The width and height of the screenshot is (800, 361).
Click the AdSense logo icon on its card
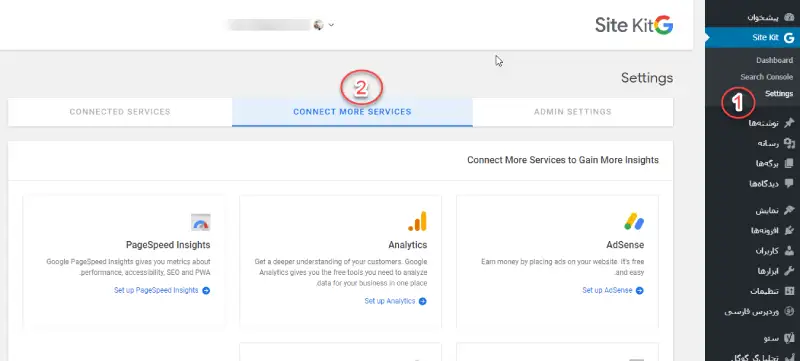634,222
